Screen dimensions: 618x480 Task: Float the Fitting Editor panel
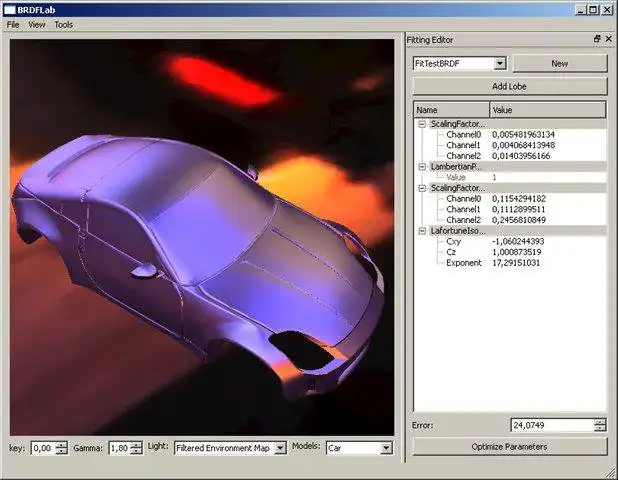(597, 39)
